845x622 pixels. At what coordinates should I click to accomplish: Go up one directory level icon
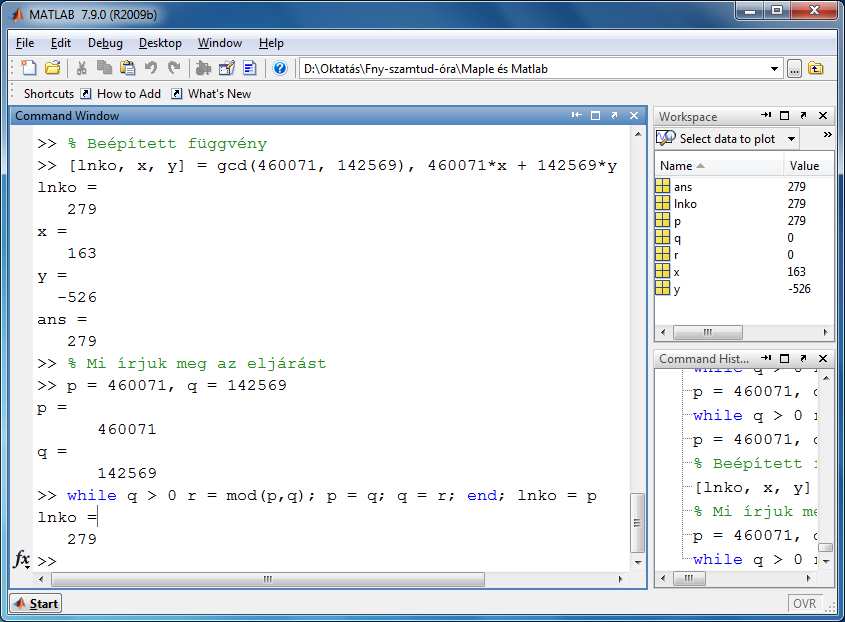[x=815, y=68]
